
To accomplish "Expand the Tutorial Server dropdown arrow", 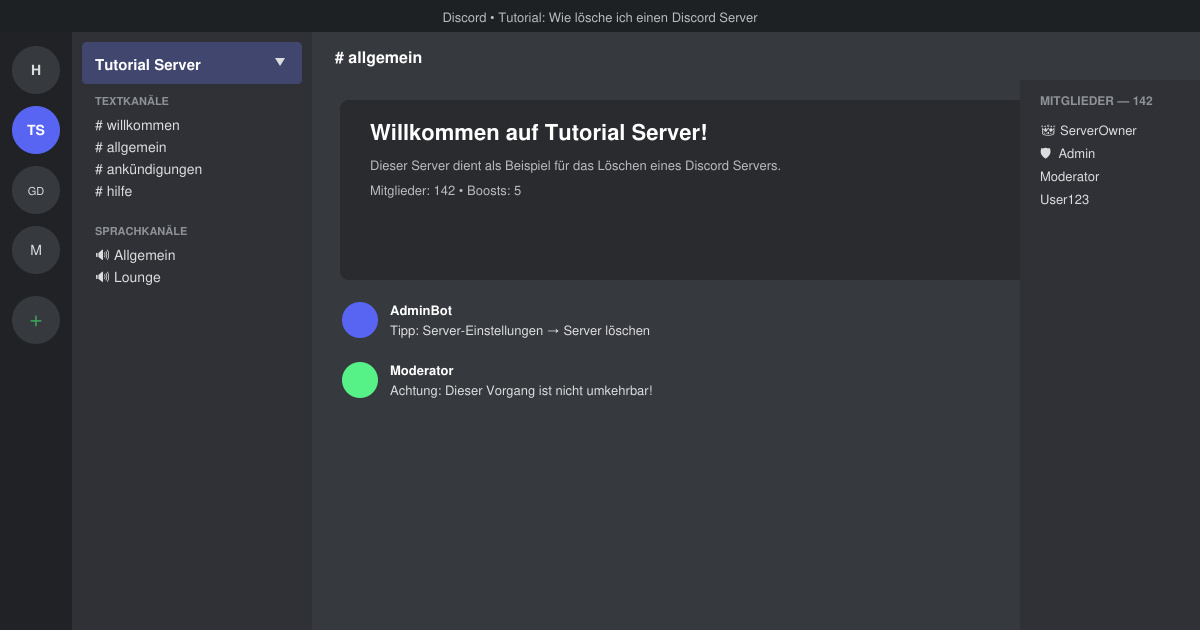I will pos(280,63).
